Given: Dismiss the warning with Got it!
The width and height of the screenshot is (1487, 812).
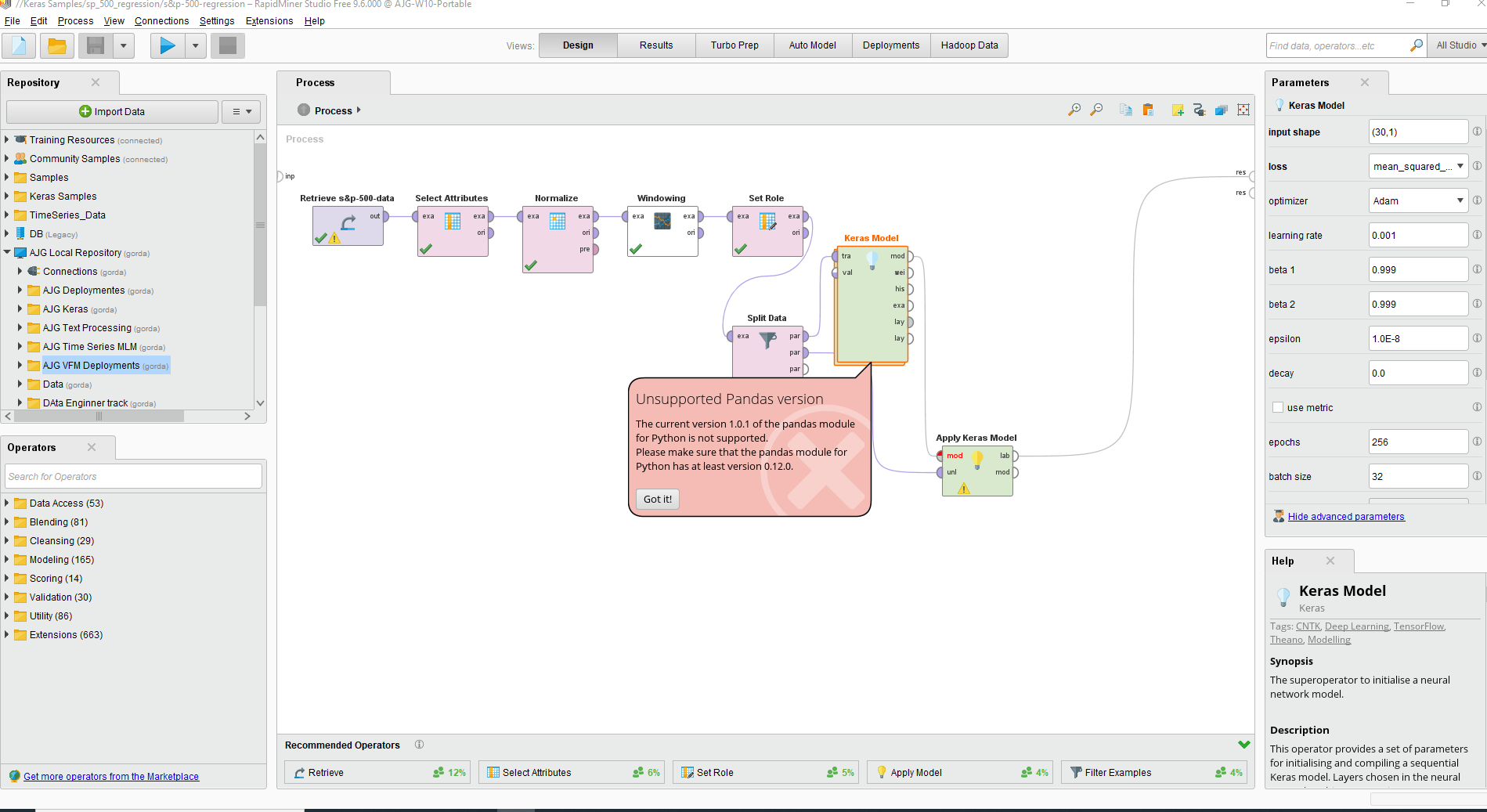Looking at the screenshot, I should 658,499.
